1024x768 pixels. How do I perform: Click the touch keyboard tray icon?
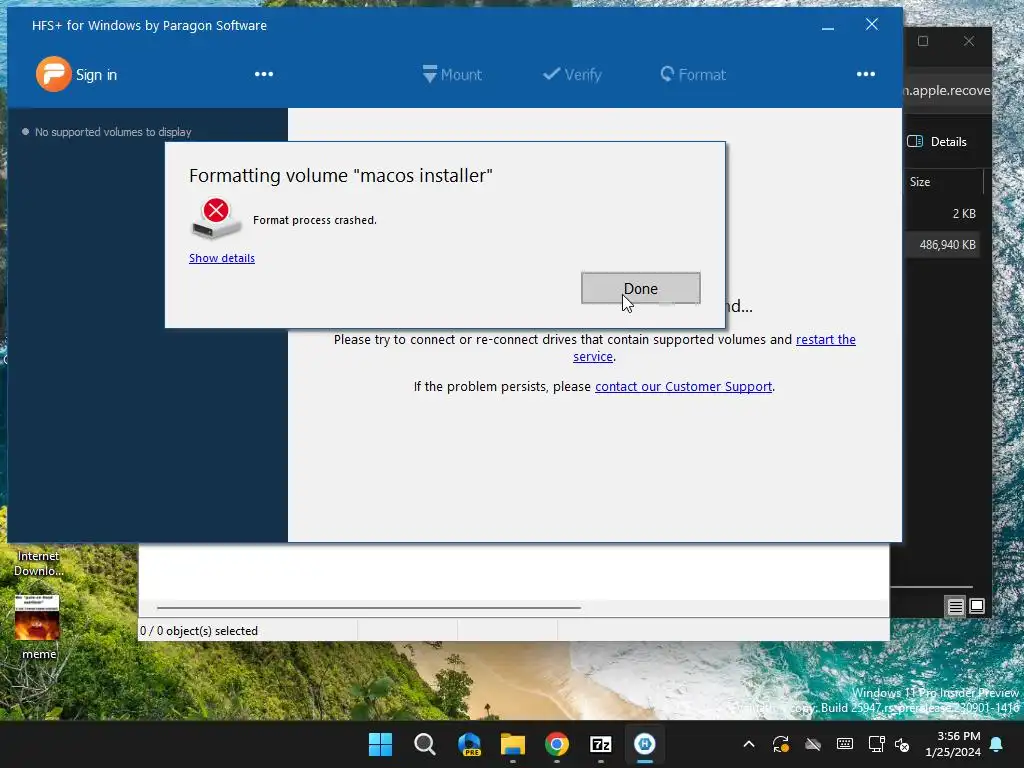coord(844,744)
